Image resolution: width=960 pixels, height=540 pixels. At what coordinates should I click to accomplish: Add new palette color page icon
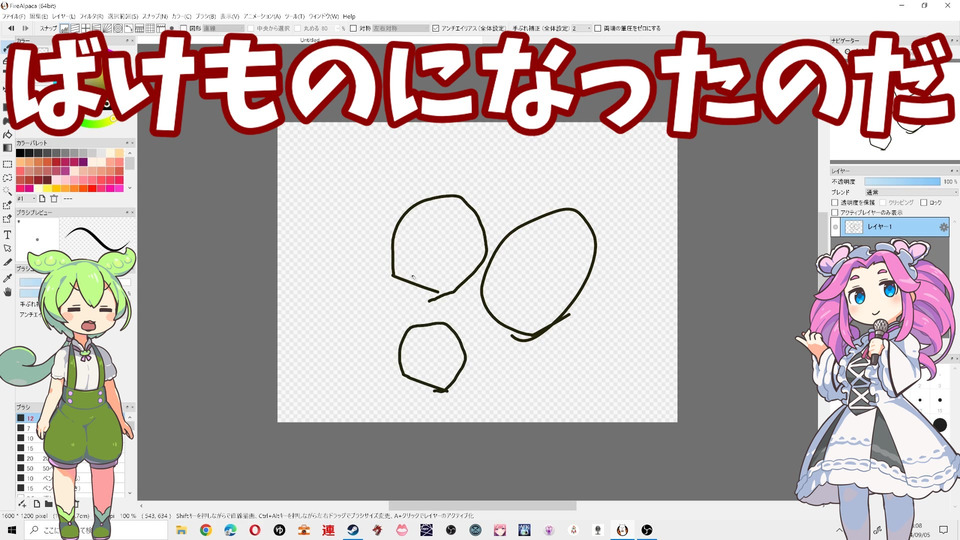pyautogui.click(x=42, y=198)
